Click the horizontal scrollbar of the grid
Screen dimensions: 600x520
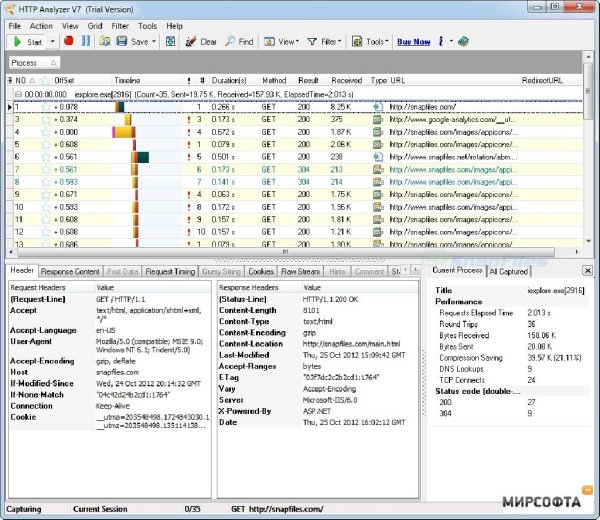point(286,252)
